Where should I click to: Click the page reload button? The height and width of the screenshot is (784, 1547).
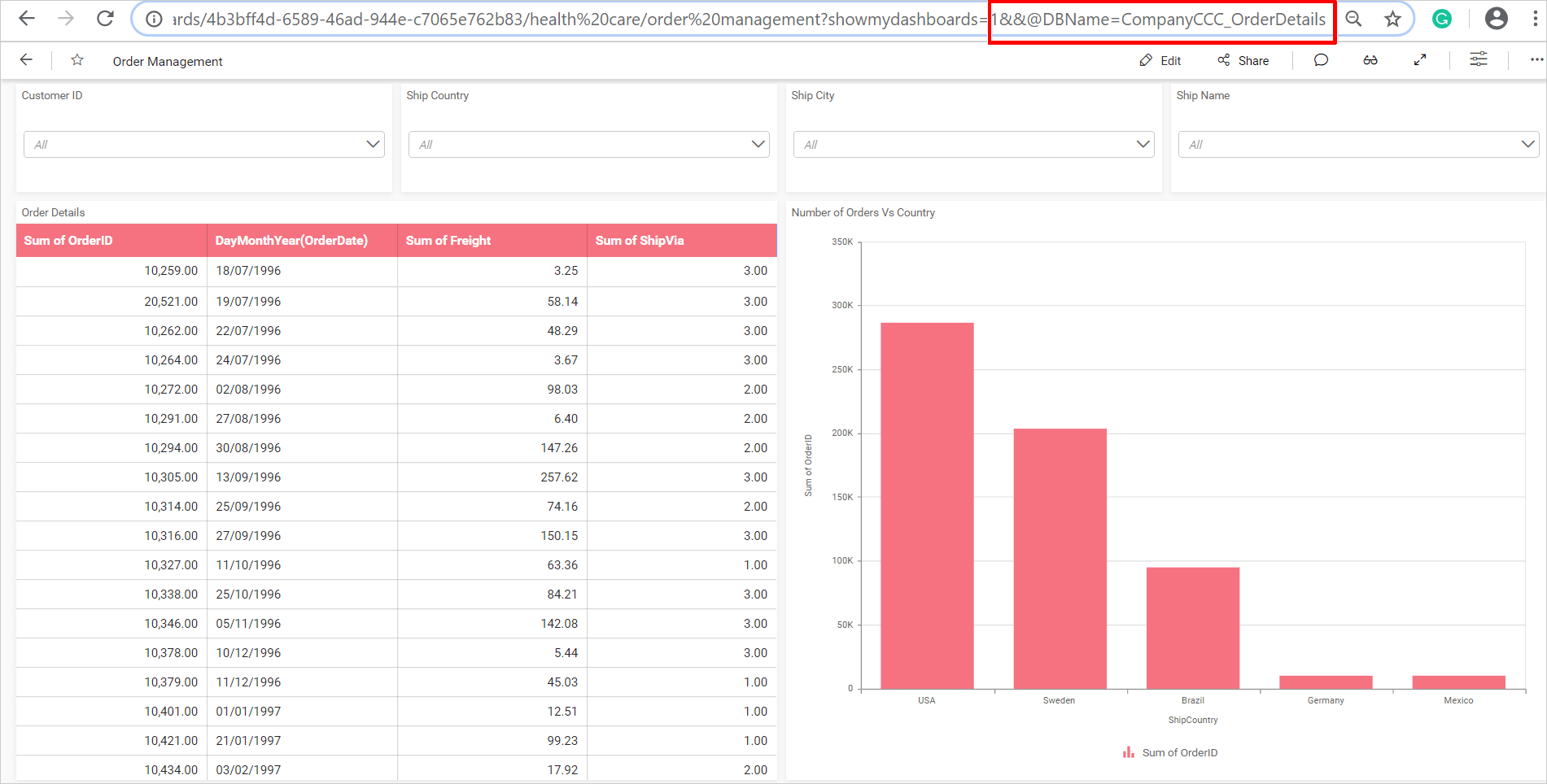pos(104,18)
